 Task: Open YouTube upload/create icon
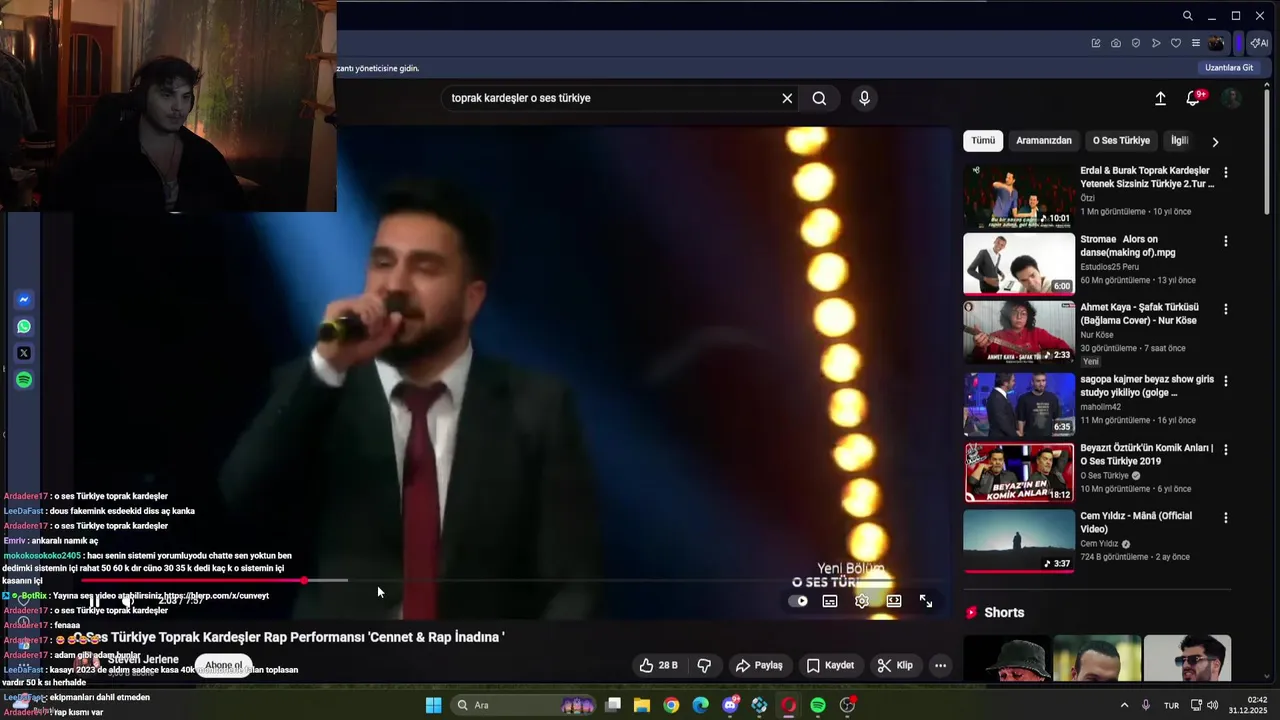coord(1160,98)
